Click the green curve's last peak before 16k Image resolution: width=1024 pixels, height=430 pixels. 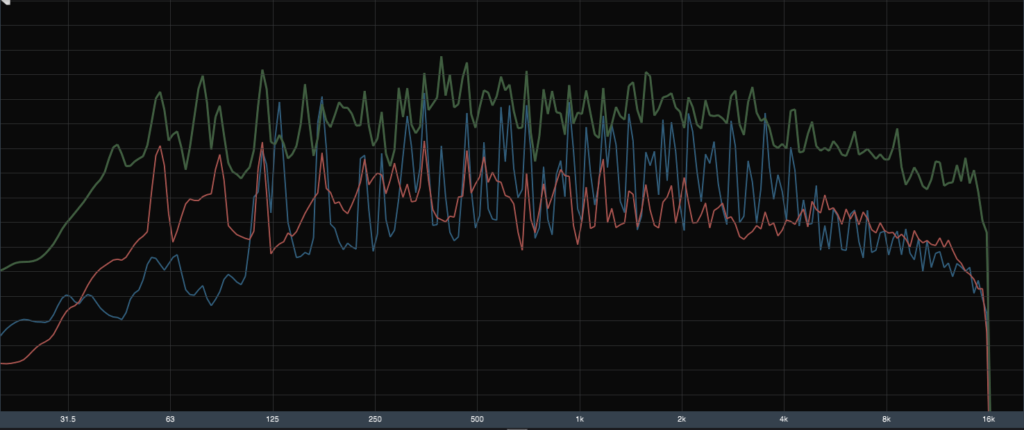coord(967,160)
